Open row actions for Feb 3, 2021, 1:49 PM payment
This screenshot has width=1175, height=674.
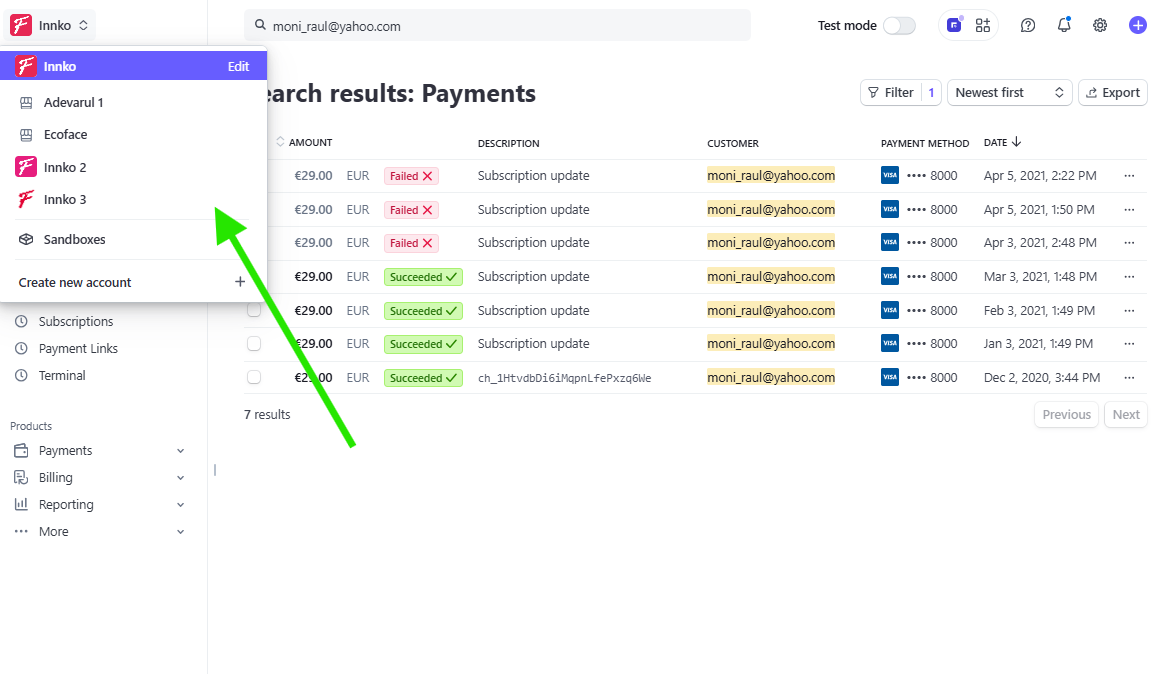(x=1129, y=310)
